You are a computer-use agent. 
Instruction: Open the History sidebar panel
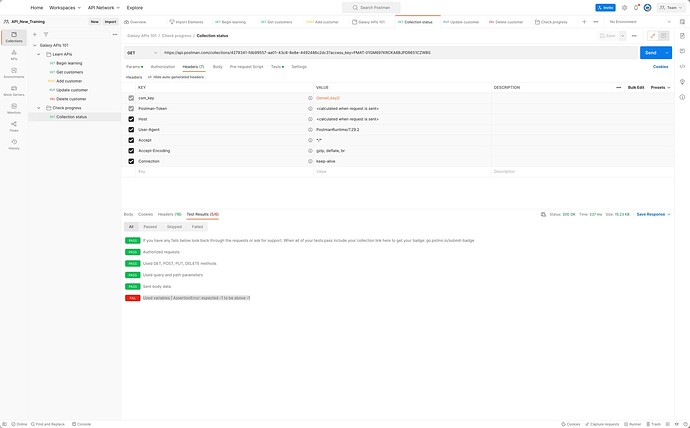tap(14, 145)
